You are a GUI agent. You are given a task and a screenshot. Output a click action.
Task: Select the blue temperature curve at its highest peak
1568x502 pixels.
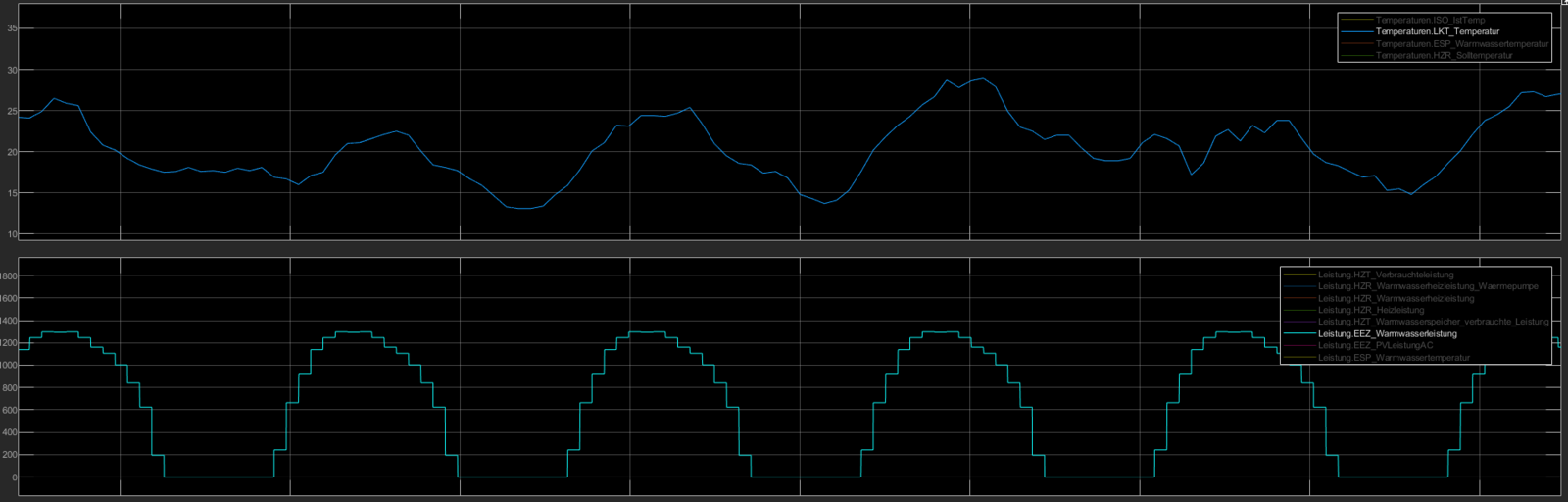point(982,78)
